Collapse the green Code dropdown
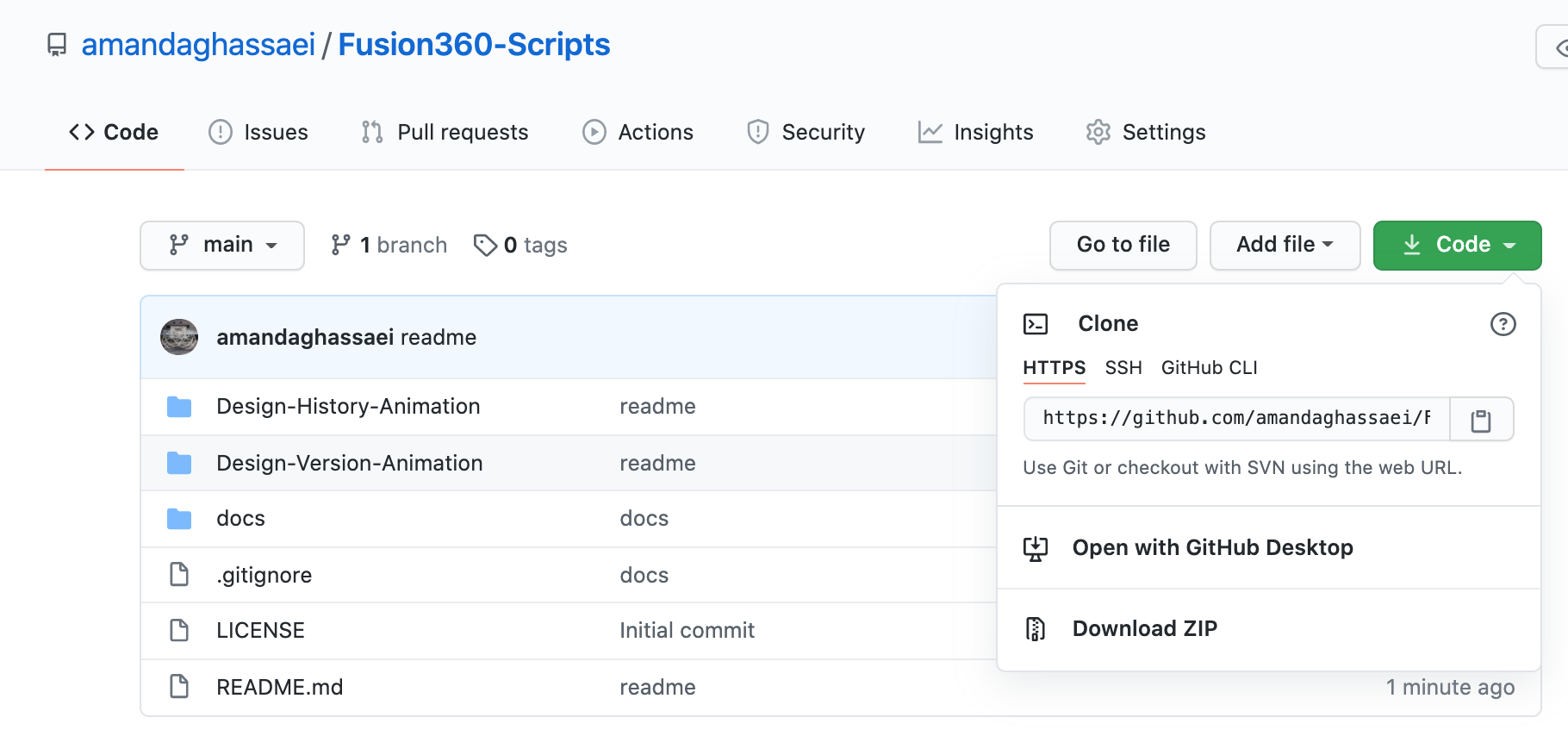1568x736 pixels. coord(1457,246)
